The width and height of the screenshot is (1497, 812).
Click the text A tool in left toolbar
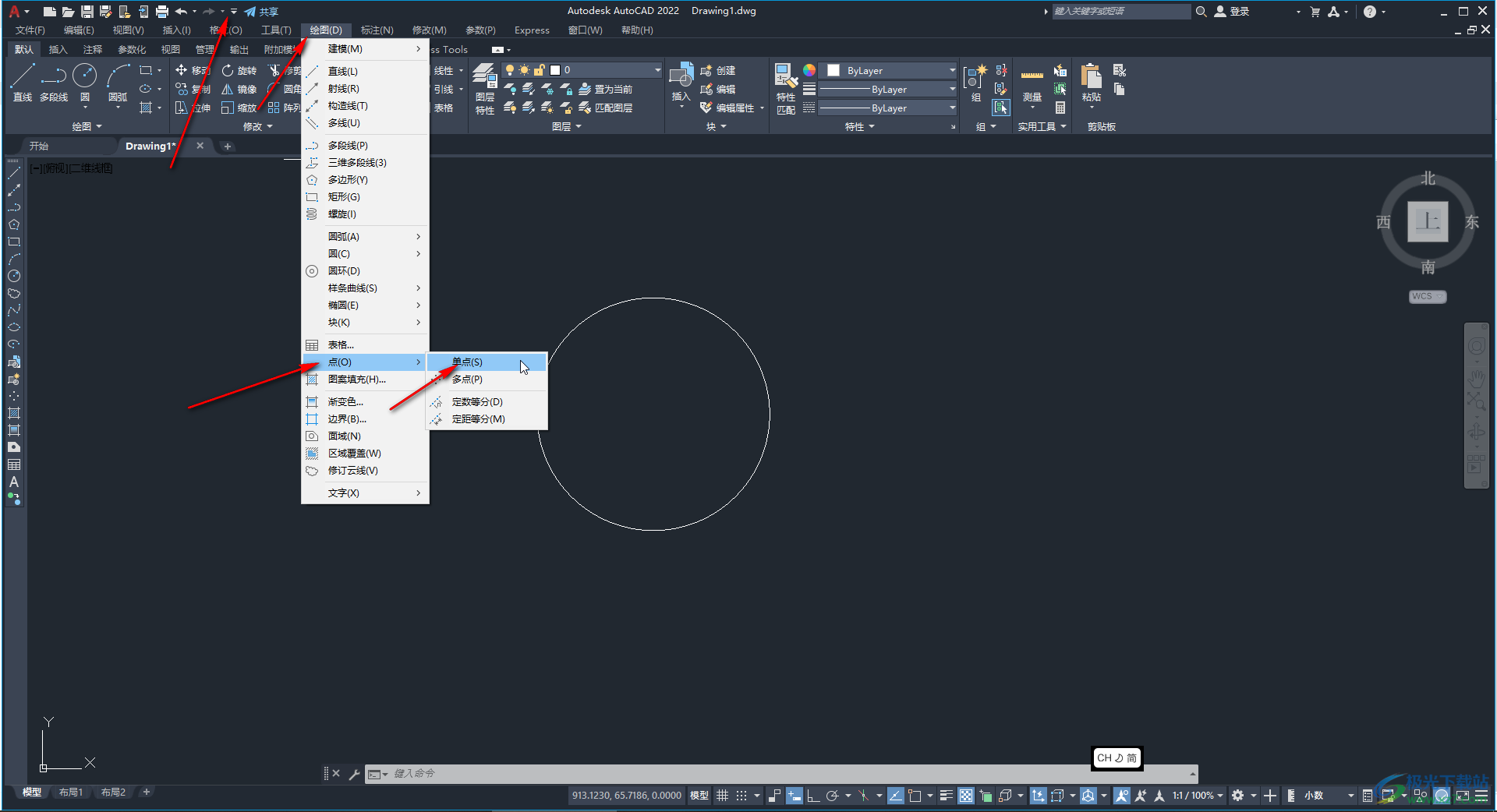tap(14, 482)
